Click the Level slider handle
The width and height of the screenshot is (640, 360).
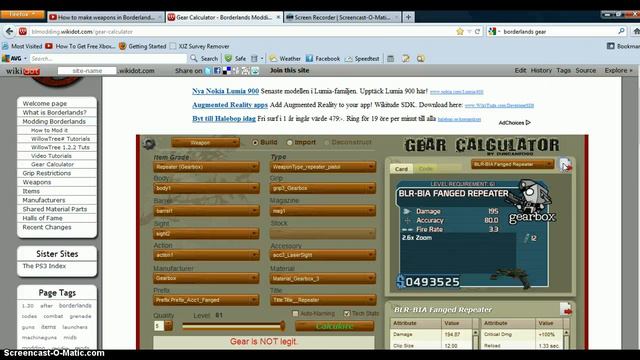click(282, 326)
